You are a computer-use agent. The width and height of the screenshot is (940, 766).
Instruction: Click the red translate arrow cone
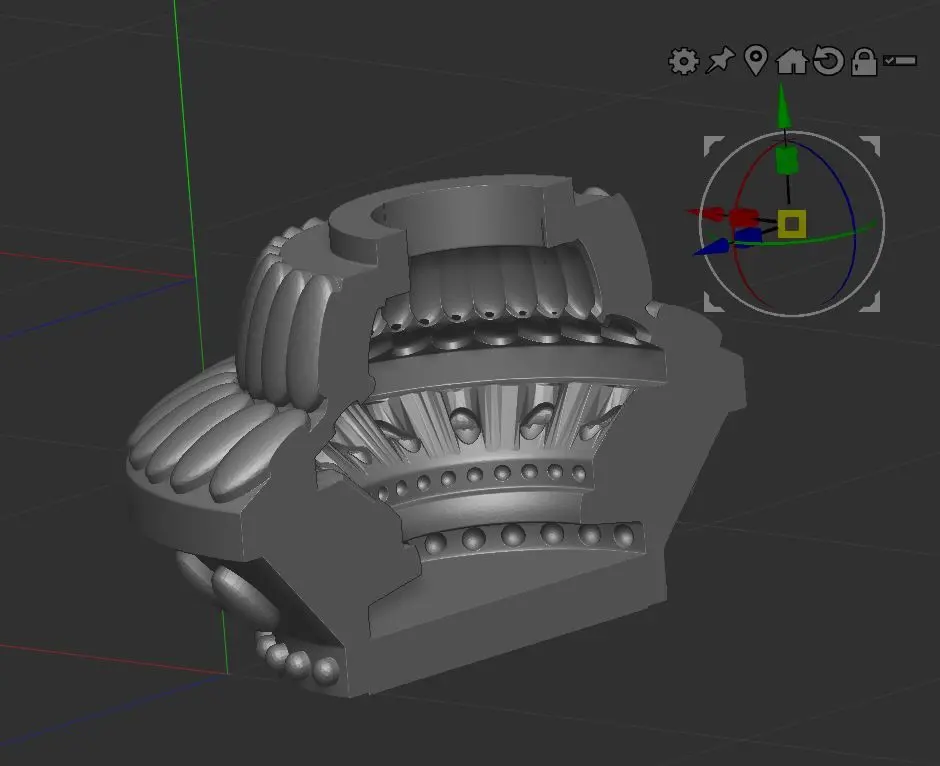(703, 213)
